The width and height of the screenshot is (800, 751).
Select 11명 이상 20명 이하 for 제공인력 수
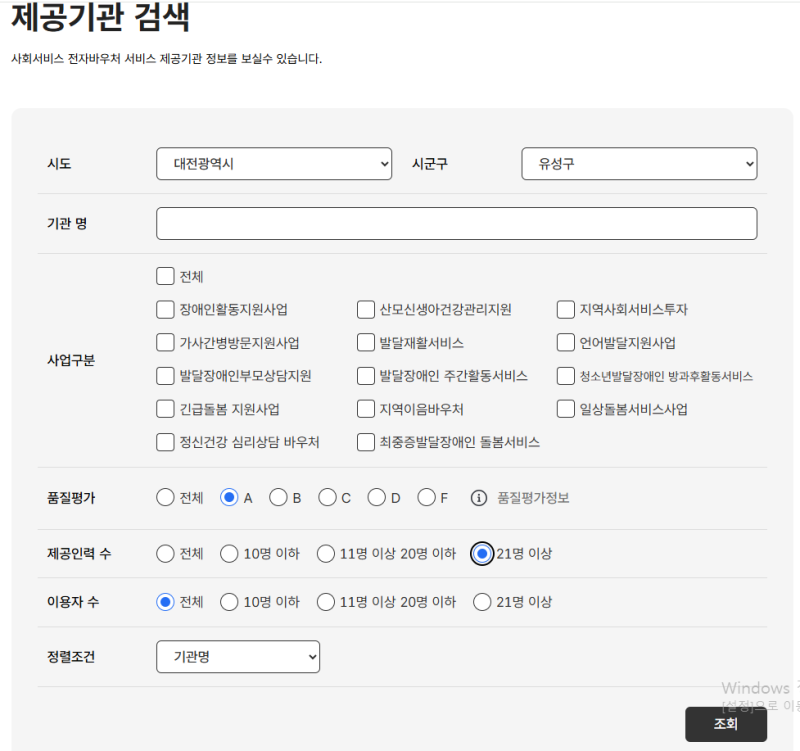(326, 554)
